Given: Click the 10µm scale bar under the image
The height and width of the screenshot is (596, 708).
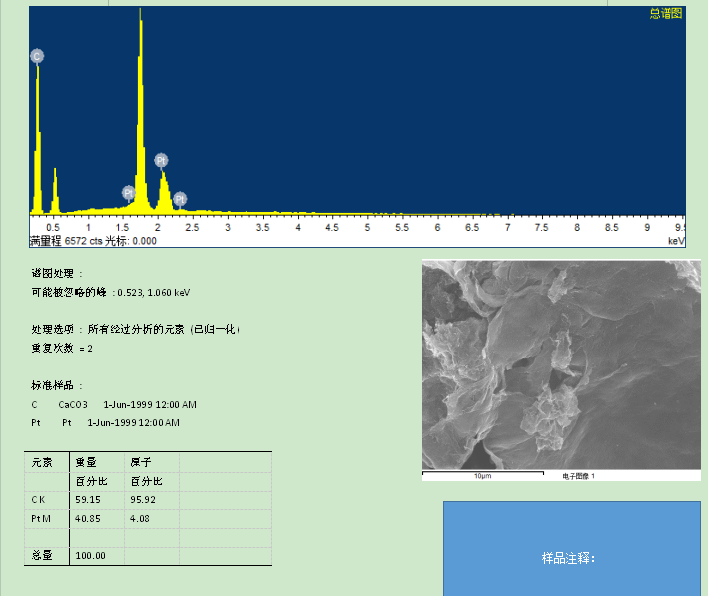Looking at the screenshot, I should coord(483,476).
